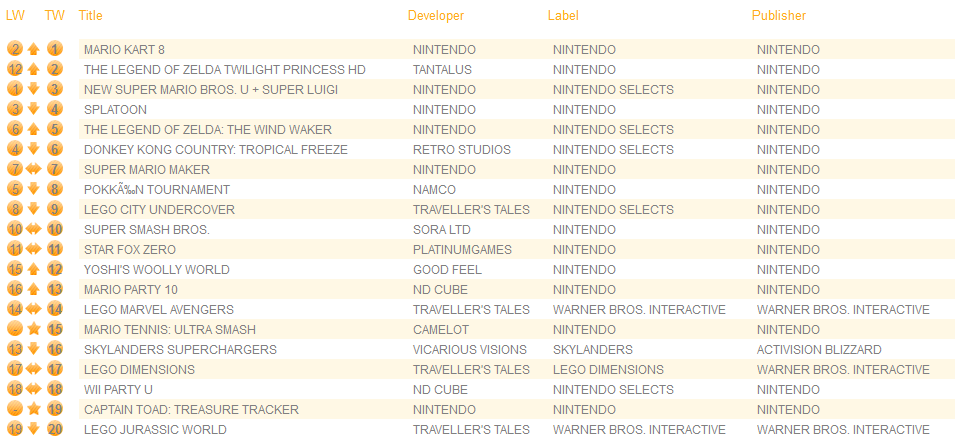This screenshot has height=440, width=955.
Task: Click this-week rank badge 20 for Lego Jurassic World
Action: (55, 429)
